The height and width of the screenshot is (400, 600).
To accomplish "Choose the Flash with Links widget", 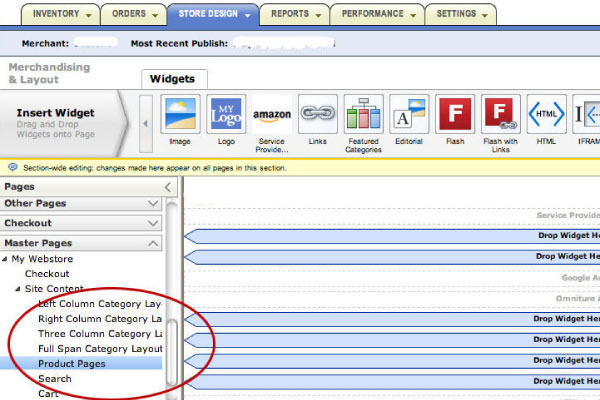I will coord(500,116).
